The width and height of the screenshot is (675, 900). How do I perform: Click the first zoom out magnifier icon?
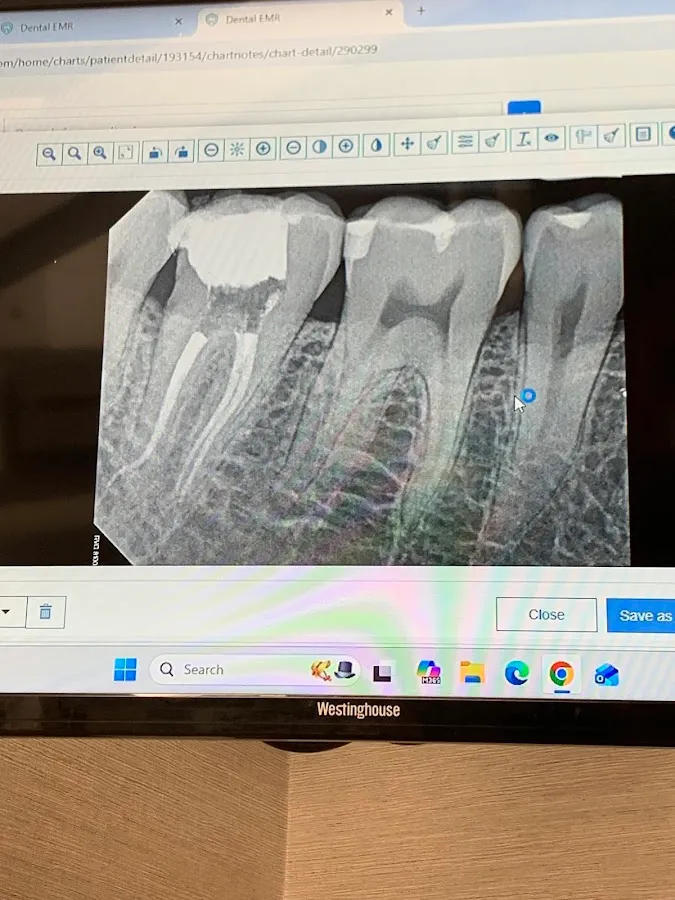(49, 154)
